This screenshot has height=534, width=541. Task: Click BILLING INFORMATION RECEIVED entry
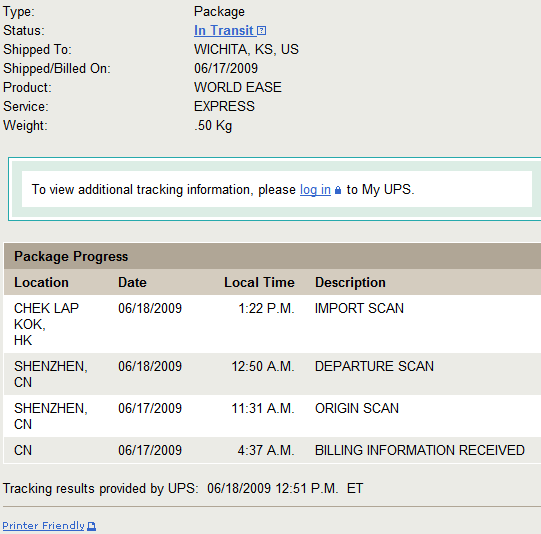coord(420,451)
